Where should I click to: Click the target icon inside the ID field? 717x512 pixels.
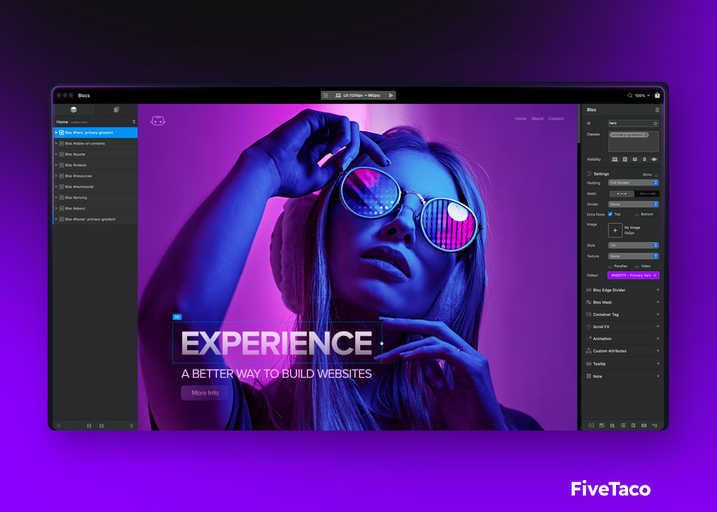pyautogui.click(x=655, y=123)
